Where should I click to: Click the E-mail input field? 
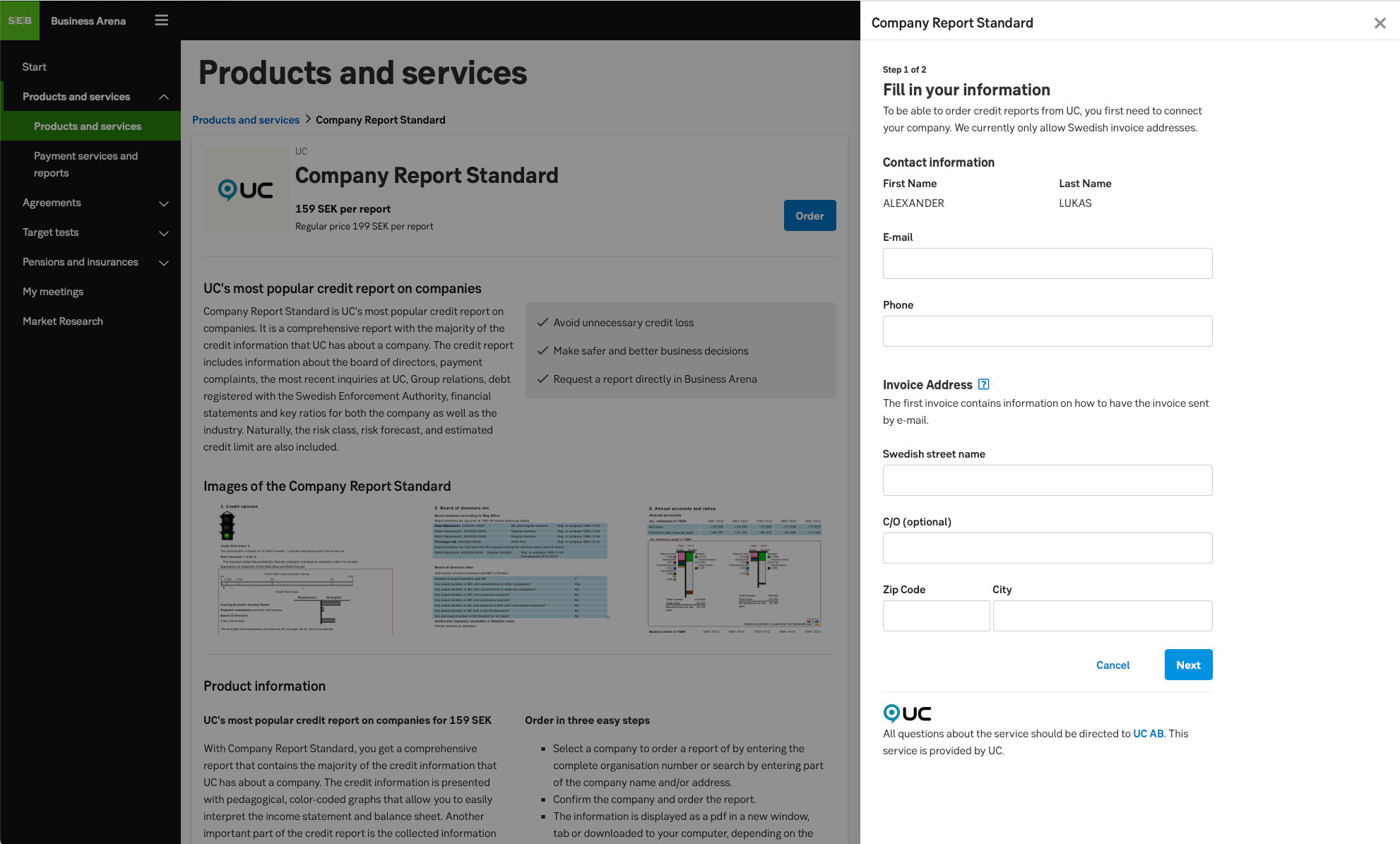pos(1047,263)
